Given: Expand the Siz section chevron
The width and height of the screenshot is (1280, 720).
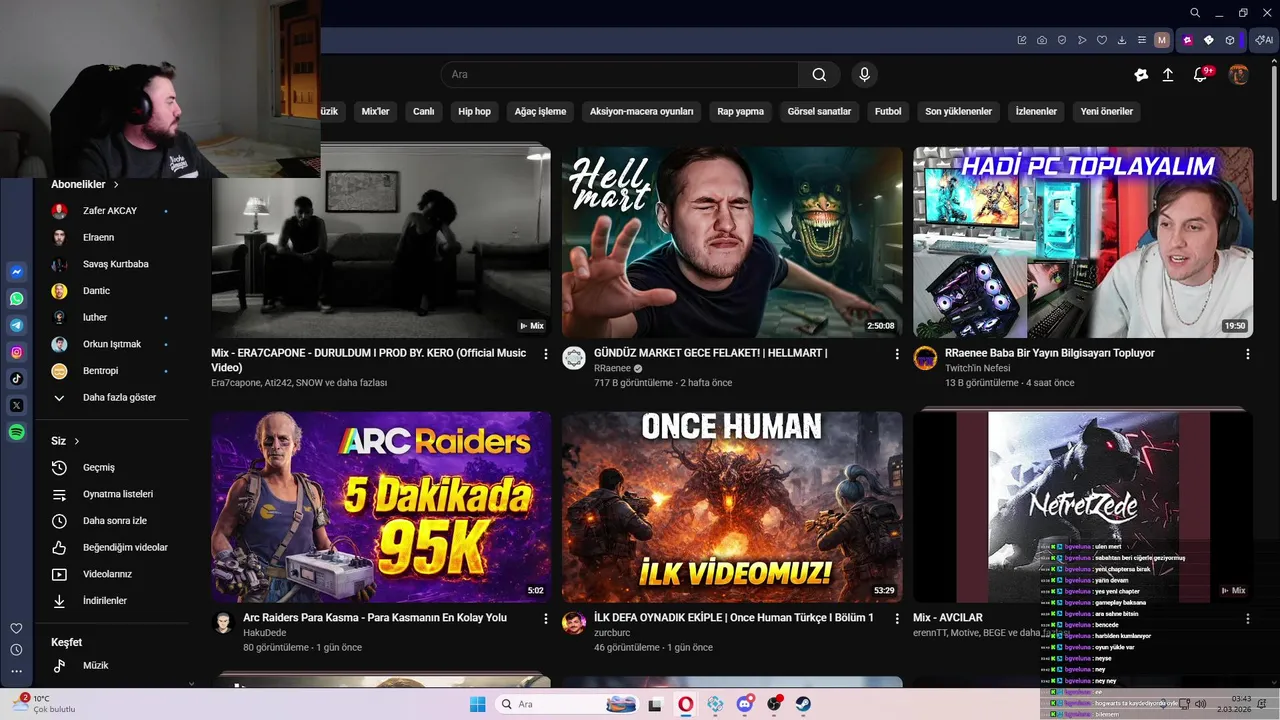Looking at the screenshot, I should tap(76, 441).
